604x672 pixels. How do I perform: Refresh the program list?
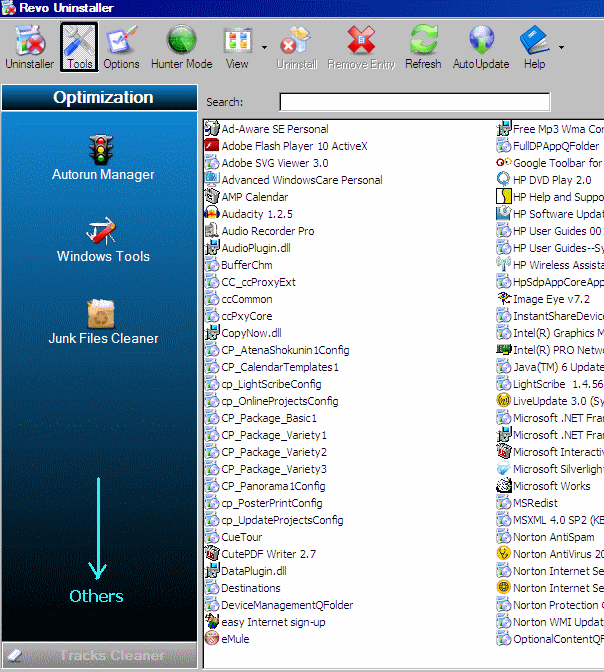coord(423,47)
